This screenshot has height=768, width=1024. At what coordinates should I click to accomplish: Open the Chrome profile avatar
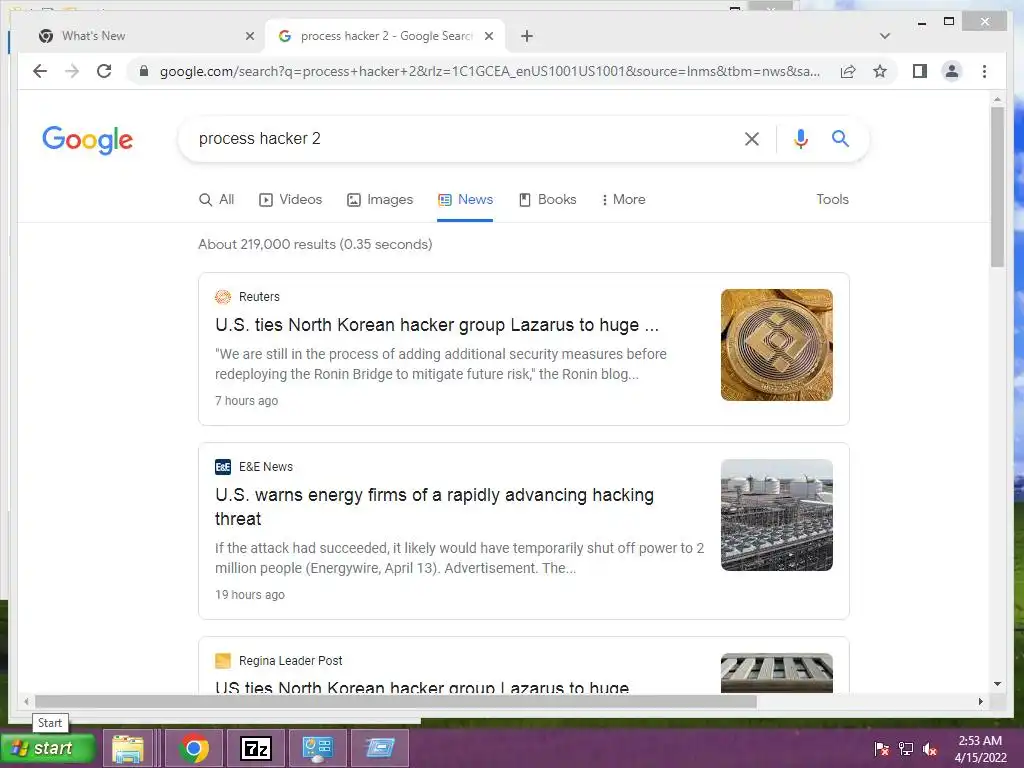click(952, 71)
